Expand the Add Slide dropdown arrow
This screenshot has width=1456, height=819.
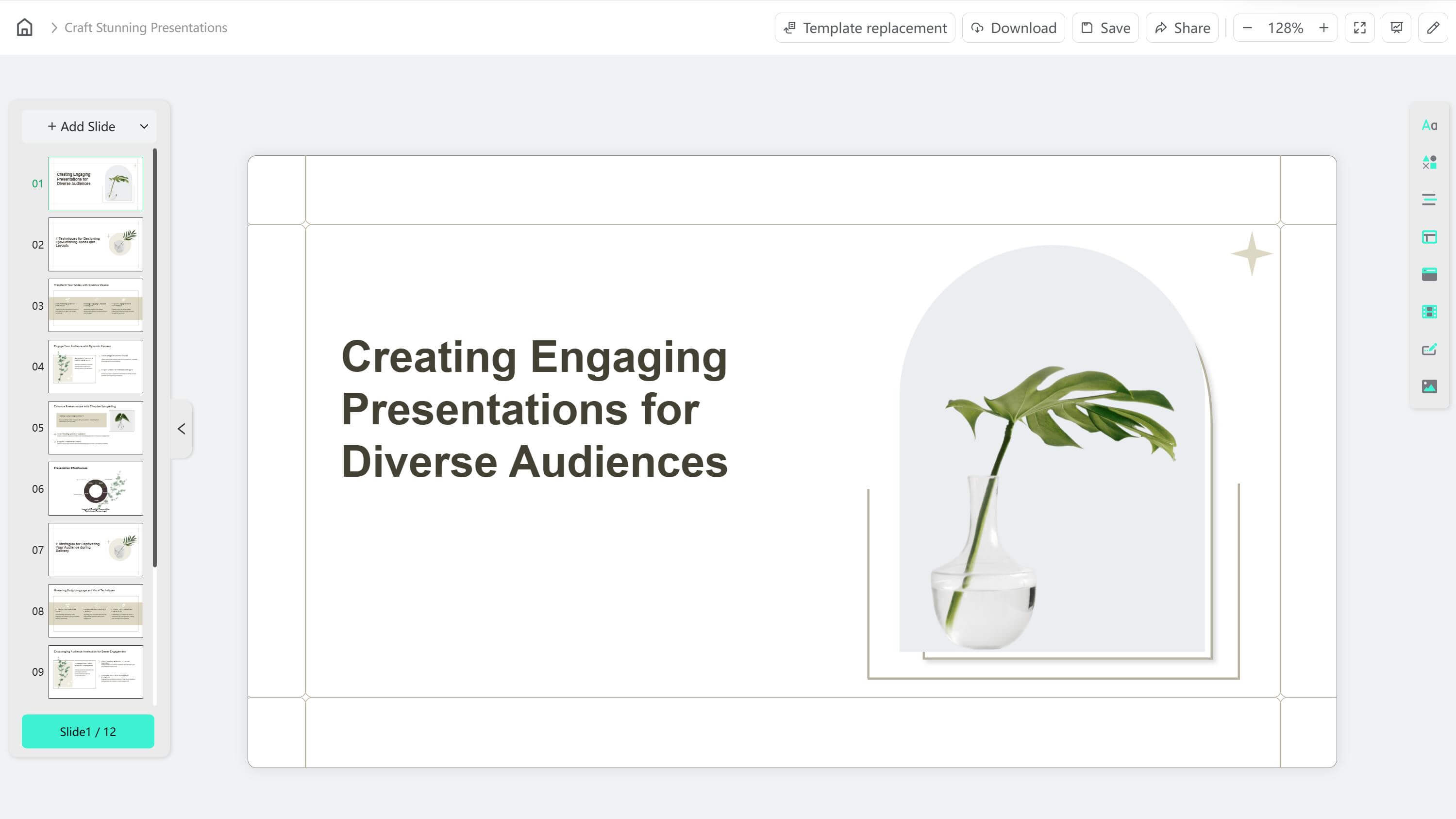coord(144,126)
